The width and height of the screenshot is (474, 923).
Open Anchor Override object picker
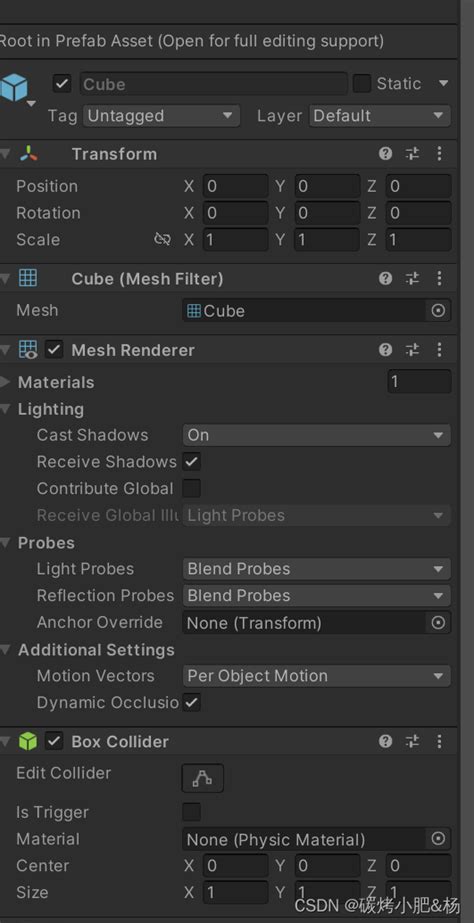438,623
